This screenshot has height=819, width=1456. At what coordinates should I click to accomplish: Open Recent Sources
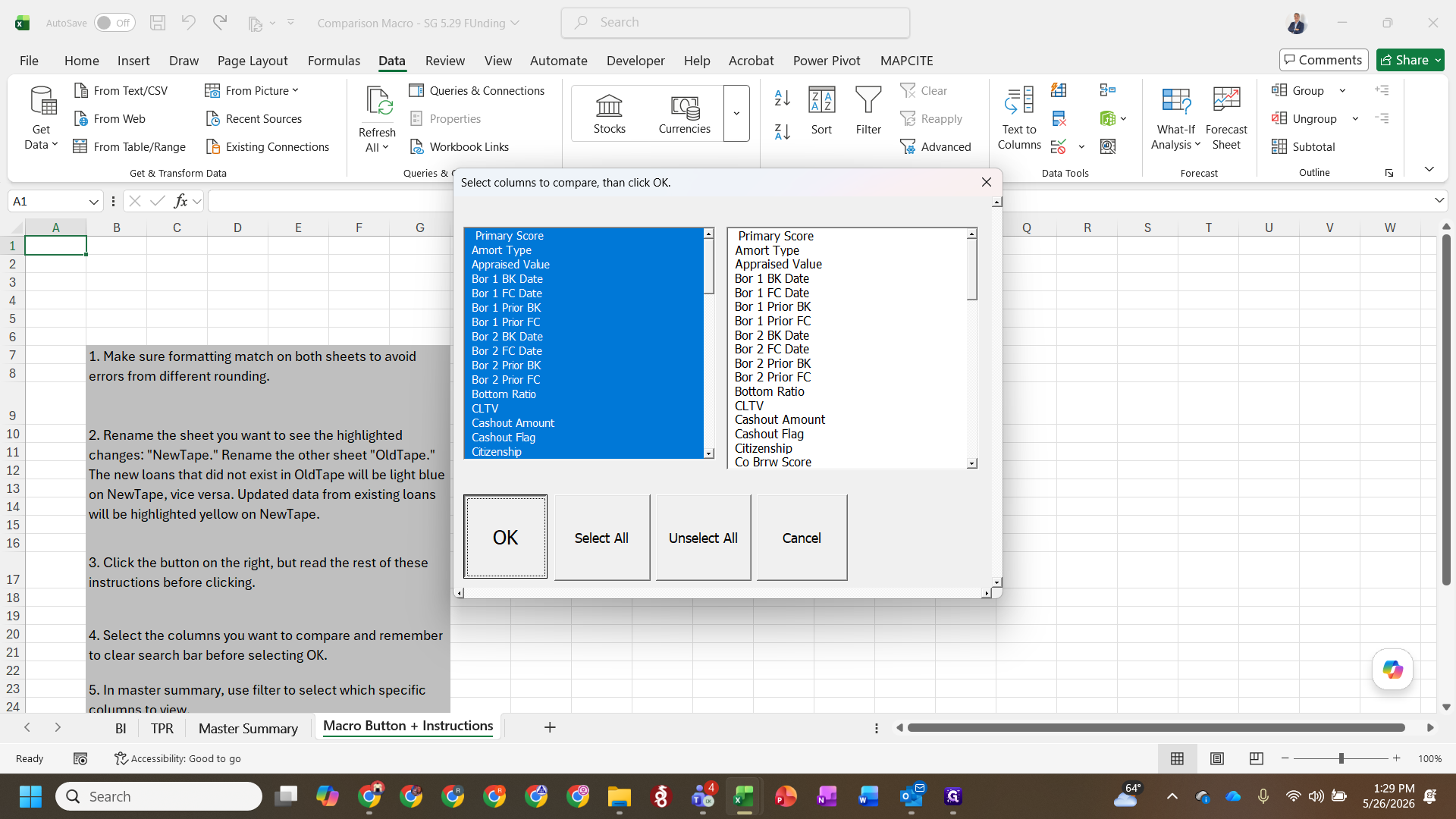[x=253, y=118]
